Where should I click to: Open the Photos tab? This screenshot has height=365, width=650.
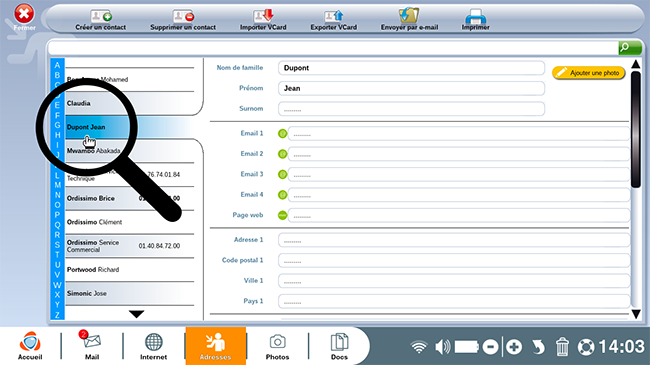point(277,346)
